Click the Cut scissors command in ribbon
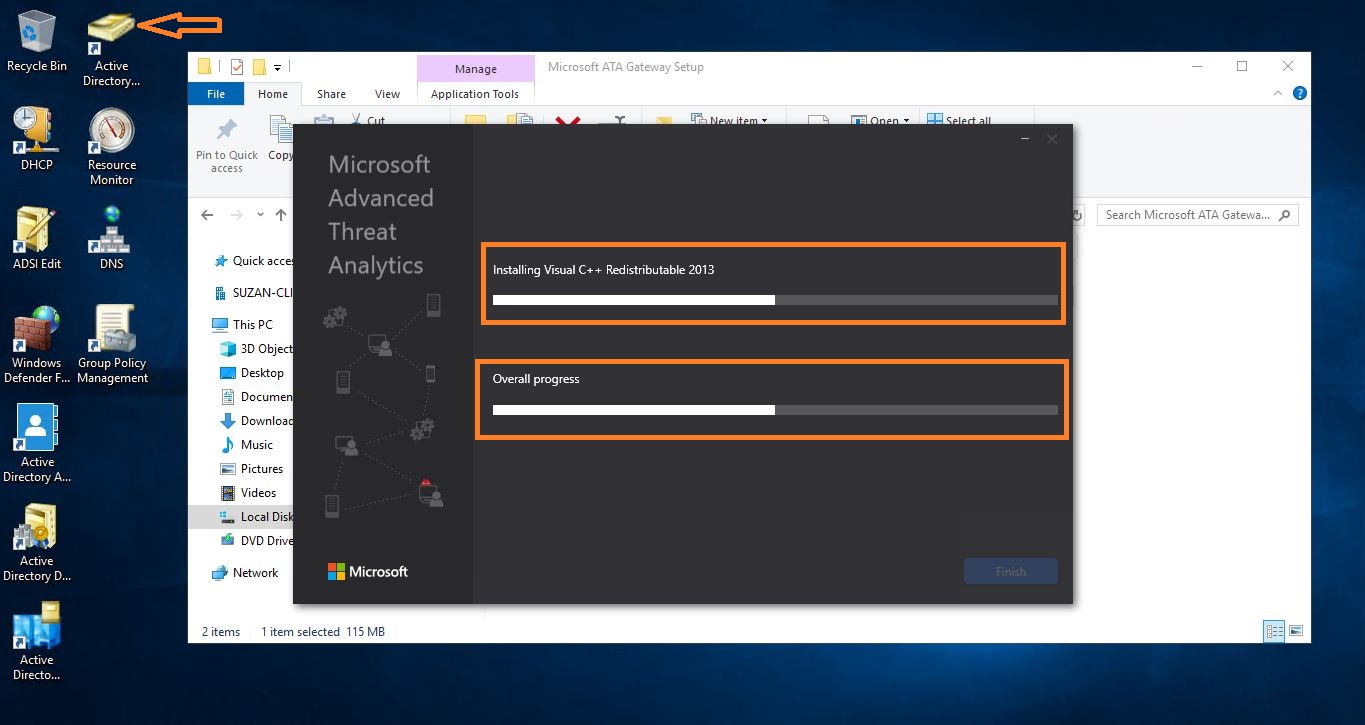The image size is (1365, 725). (x=367, y=120)
